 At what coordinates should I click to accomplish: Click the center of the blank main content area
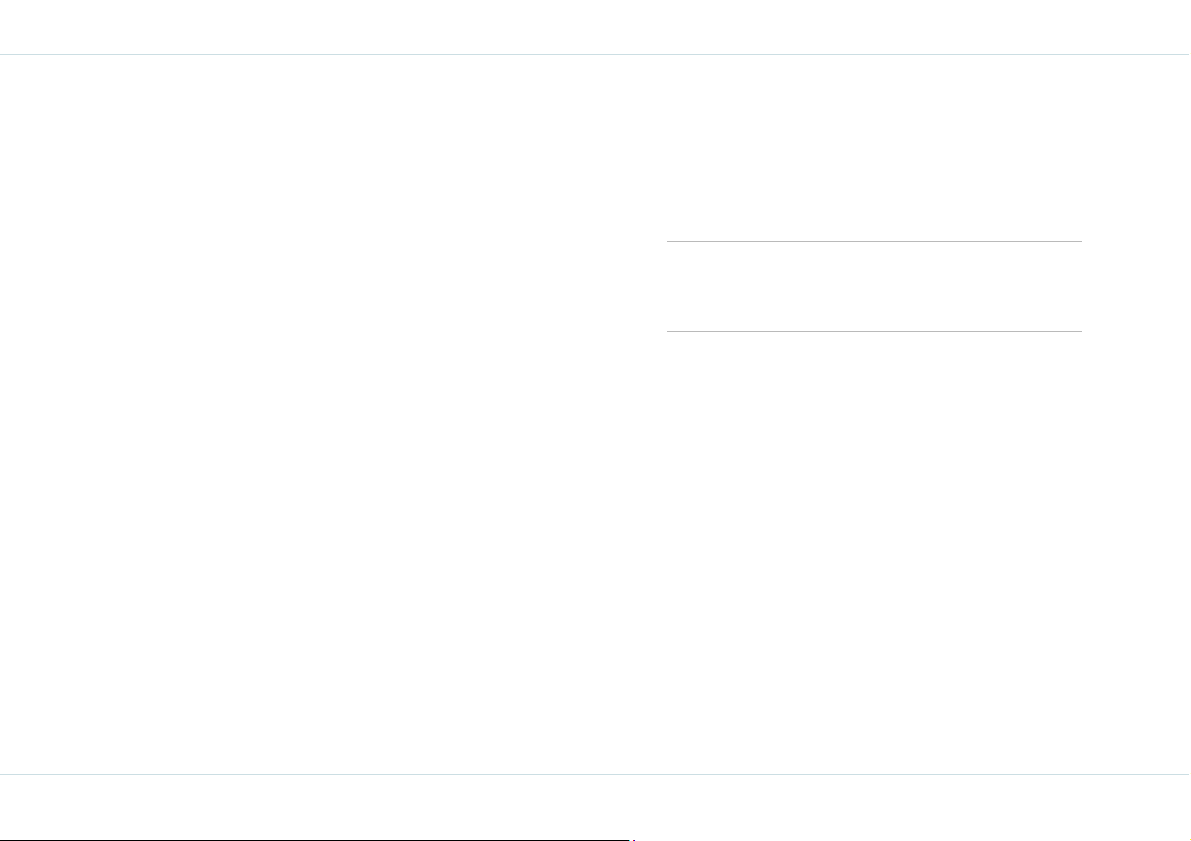coord(595,414)
